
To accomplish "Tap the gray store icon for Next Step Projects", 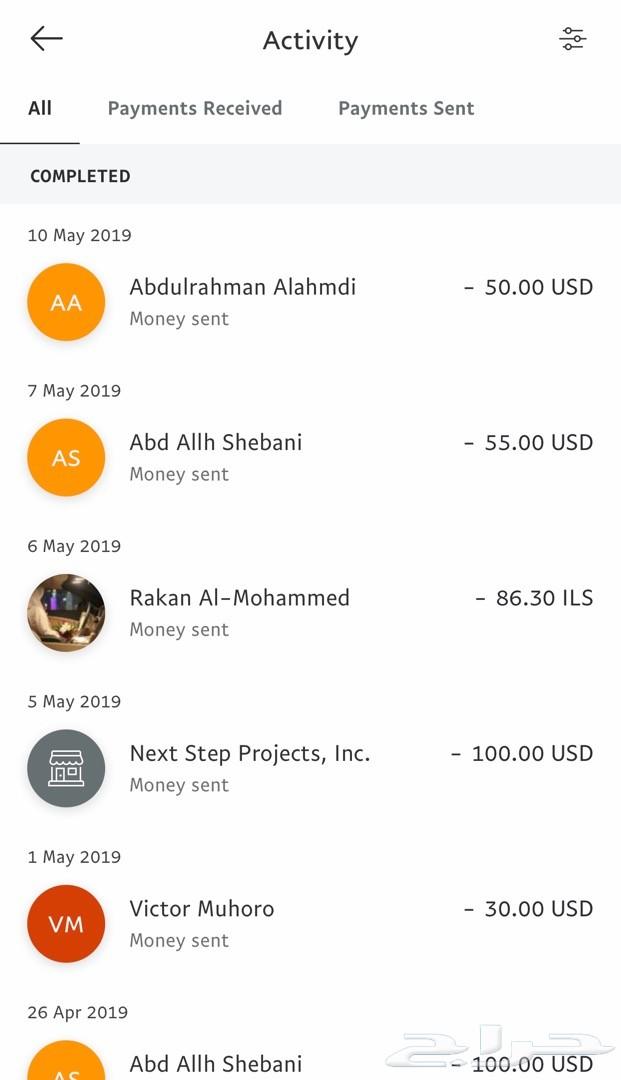I will [66, 769].
